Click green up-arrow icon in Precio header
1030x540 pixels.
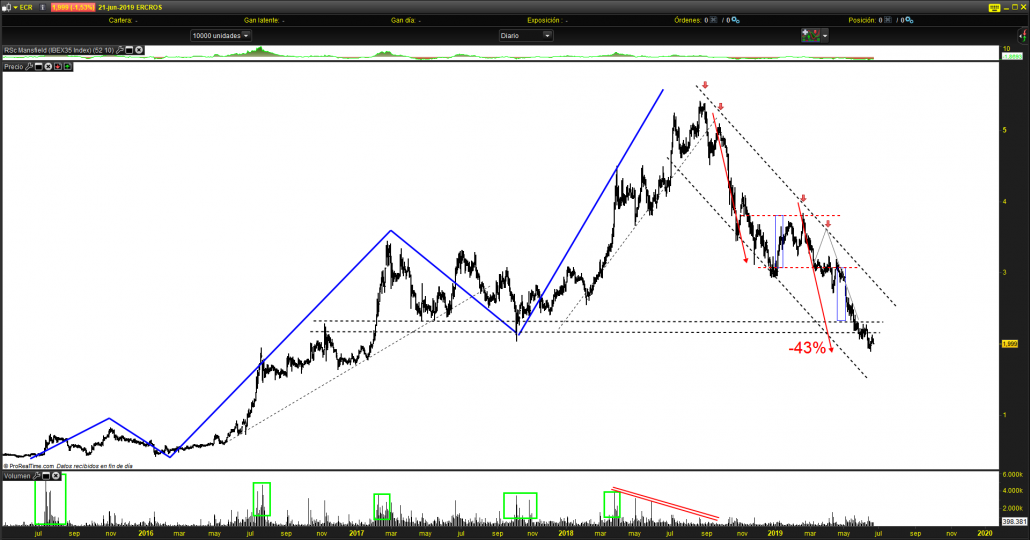[68, 66]
